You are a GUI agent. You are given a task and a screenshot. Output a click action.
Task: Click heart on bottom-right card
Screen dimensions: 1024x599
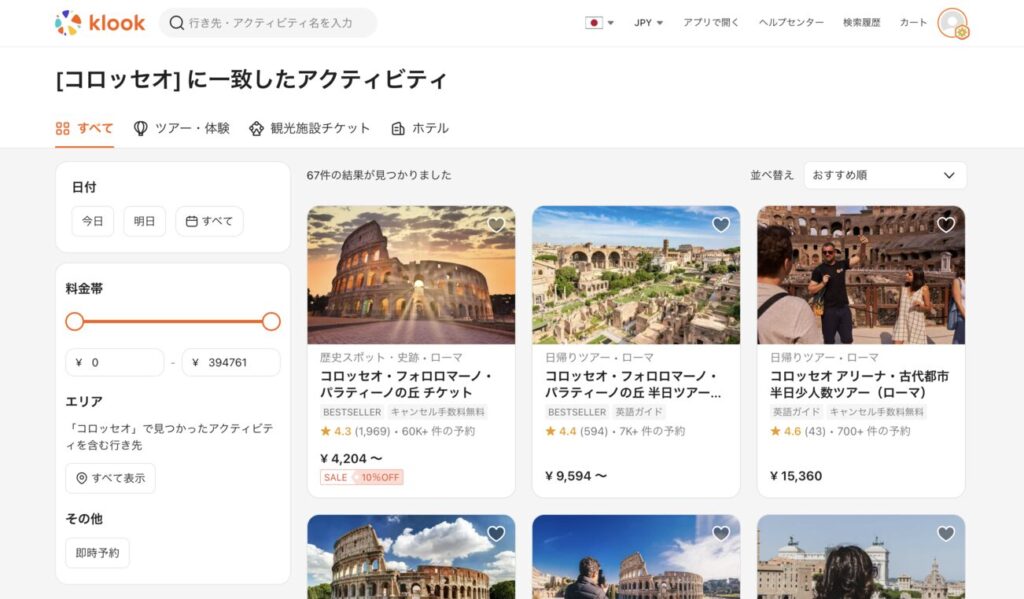(x=946, y=534)
